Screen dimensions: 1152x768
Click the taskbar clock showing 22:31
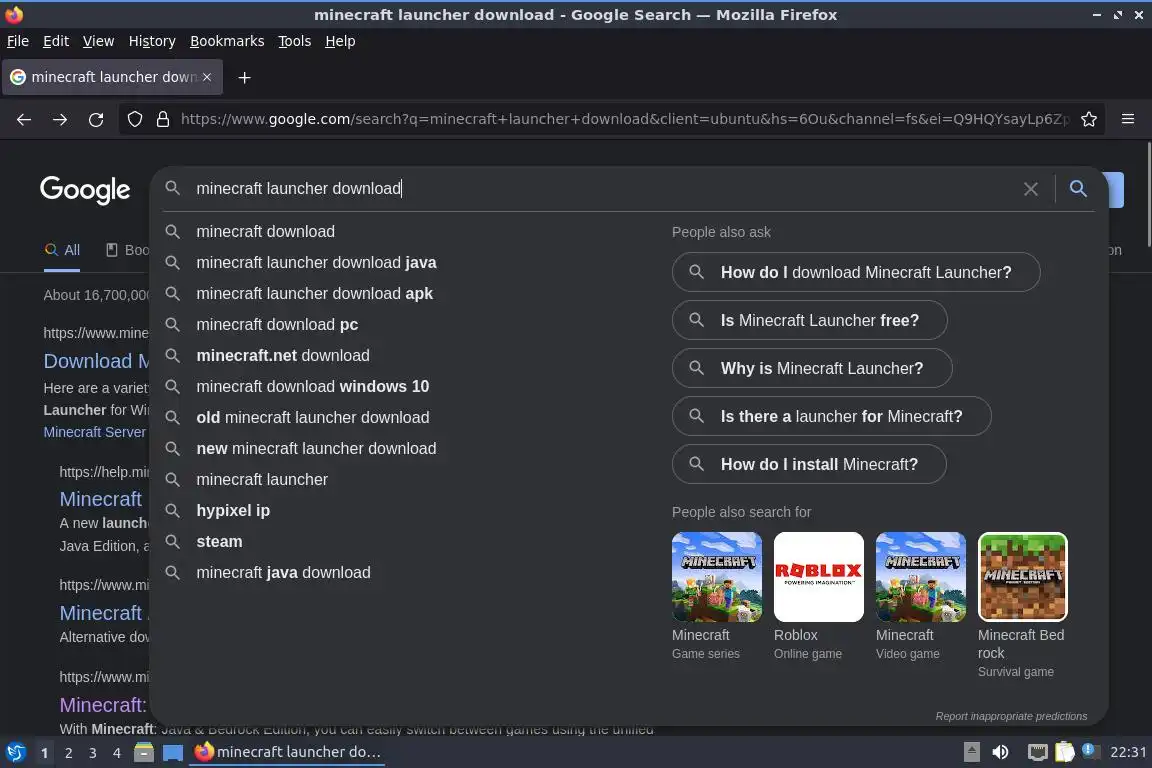1128,752
